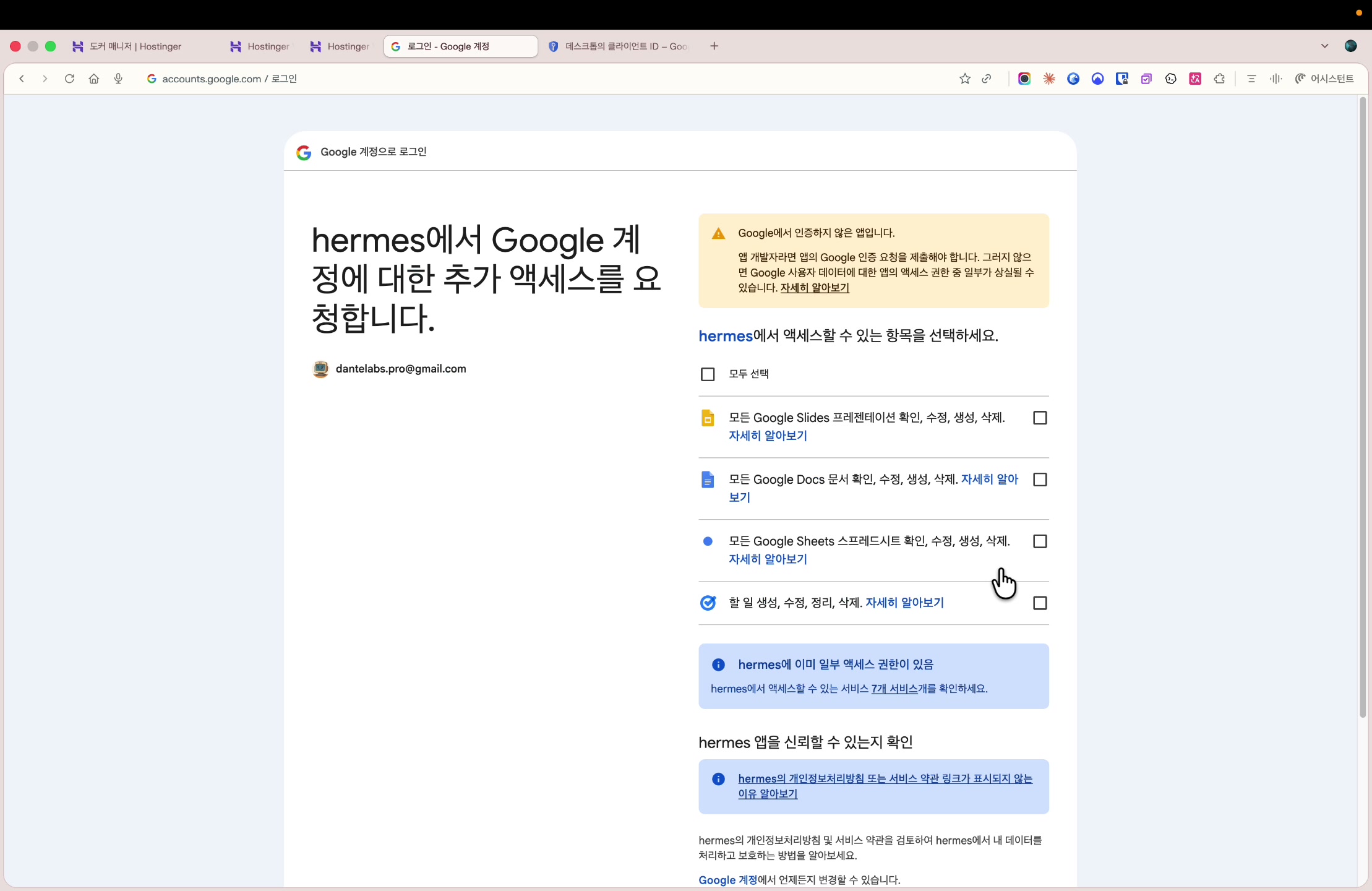Reload the current page
1372x891 pixels.
tap(69, 79)
